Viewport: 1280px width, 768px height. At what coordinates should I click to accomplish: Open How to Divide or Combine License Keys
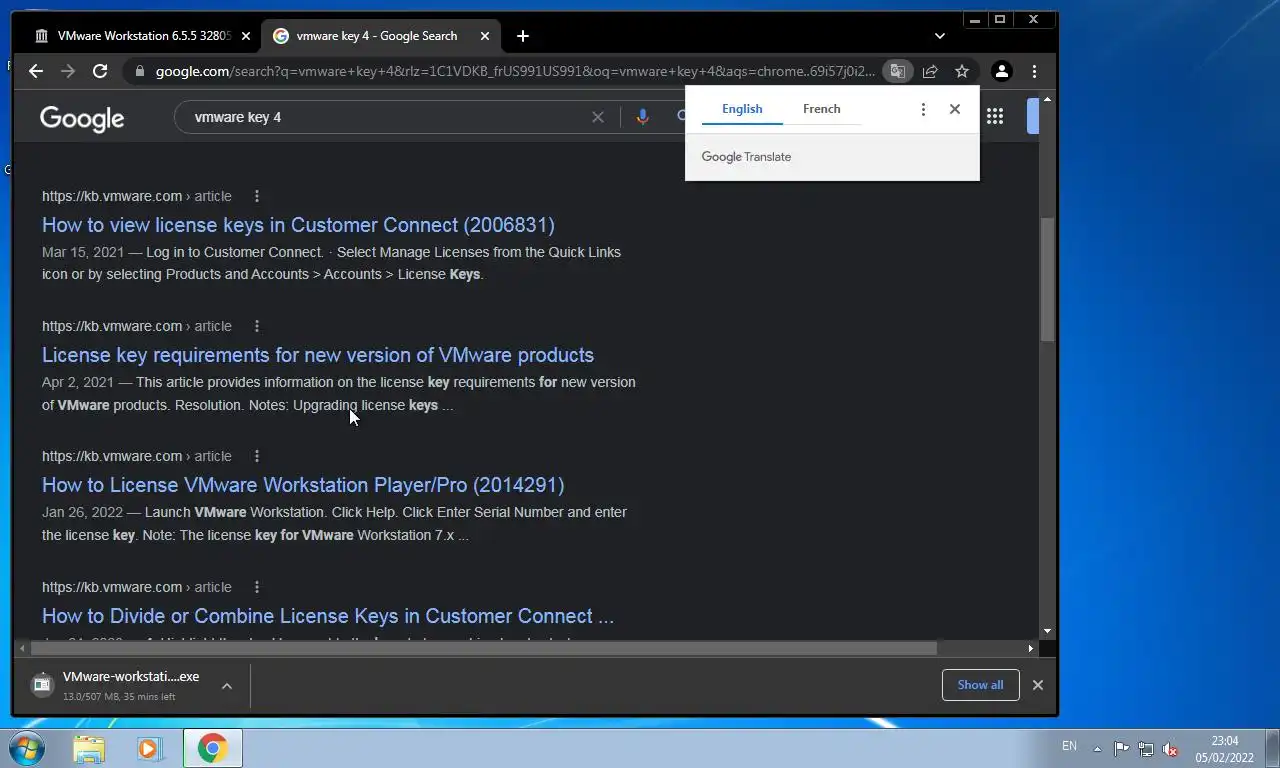coord(328,616)
